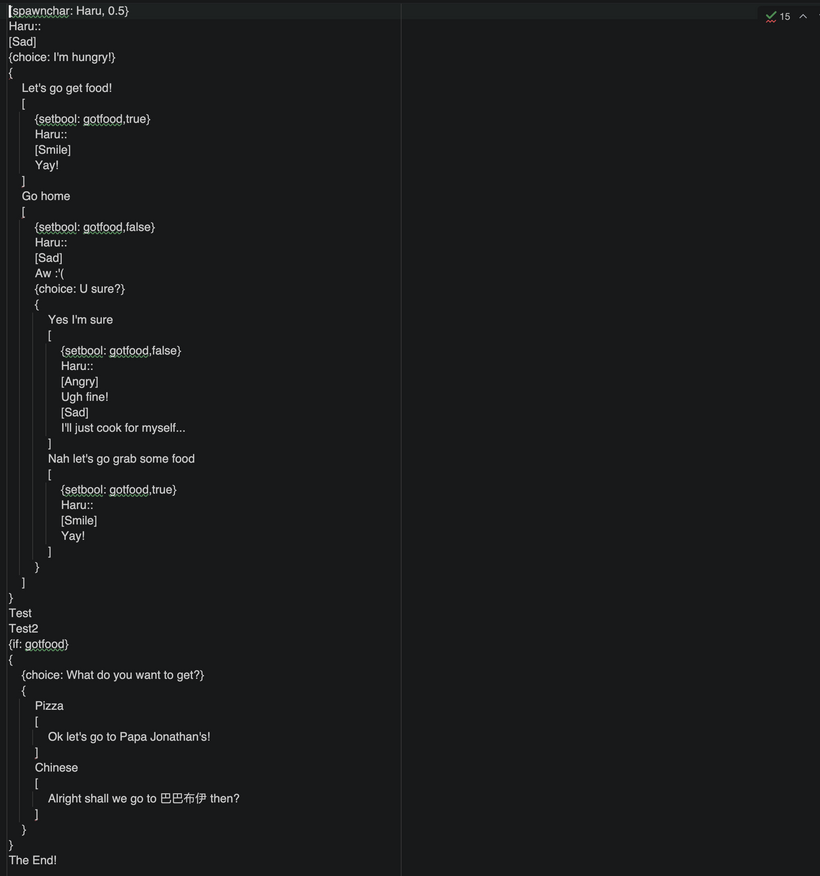Click the "Test2" line
The width and height of the screenshot is (820, 876).
(23, 629)
